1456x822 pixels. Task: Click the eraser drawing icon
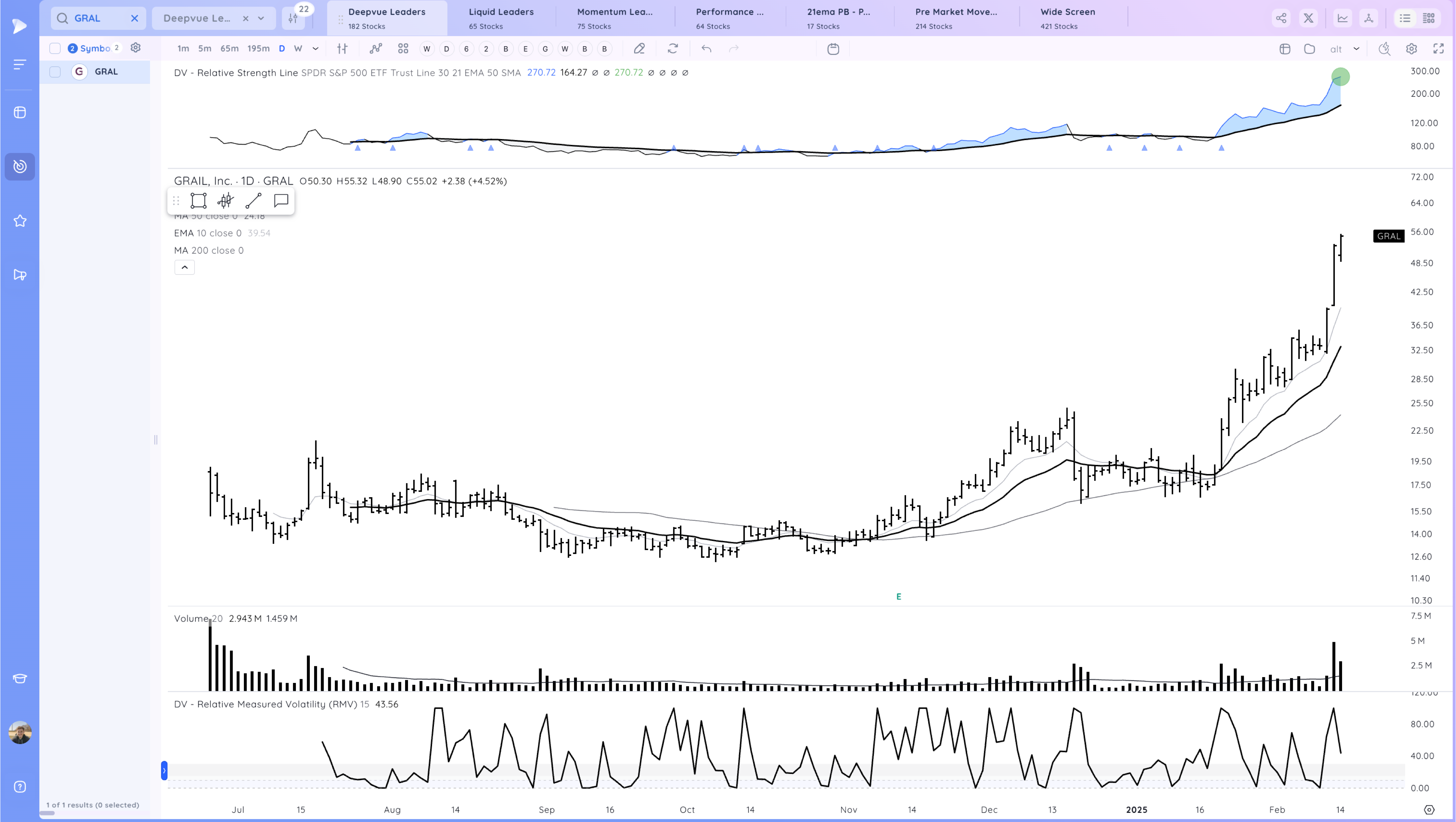pyautogui.click(x=639, y=49)
